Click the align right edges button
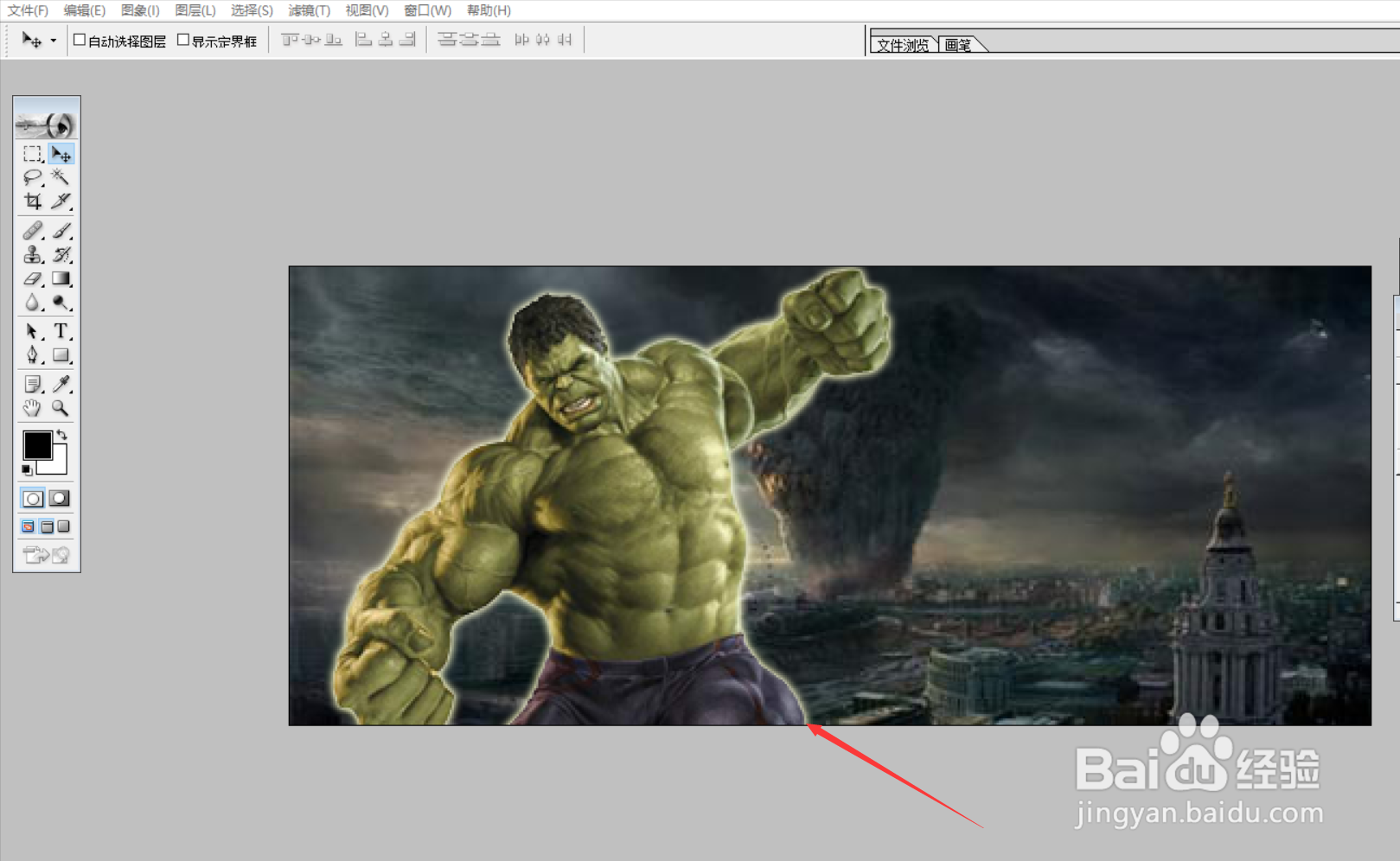The width and height of the screenshot is (1400, 861). pos(407,40)
